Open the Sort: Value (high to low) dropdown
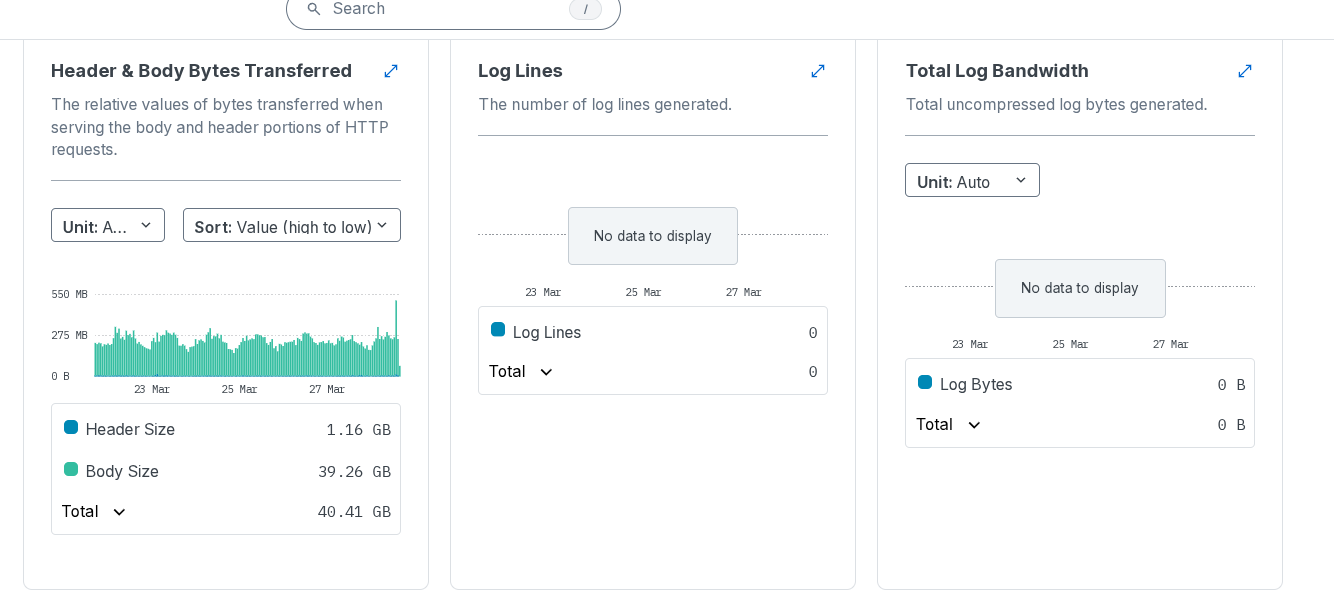The height and width of the screenshot is (599, 1334). (291, 226)
